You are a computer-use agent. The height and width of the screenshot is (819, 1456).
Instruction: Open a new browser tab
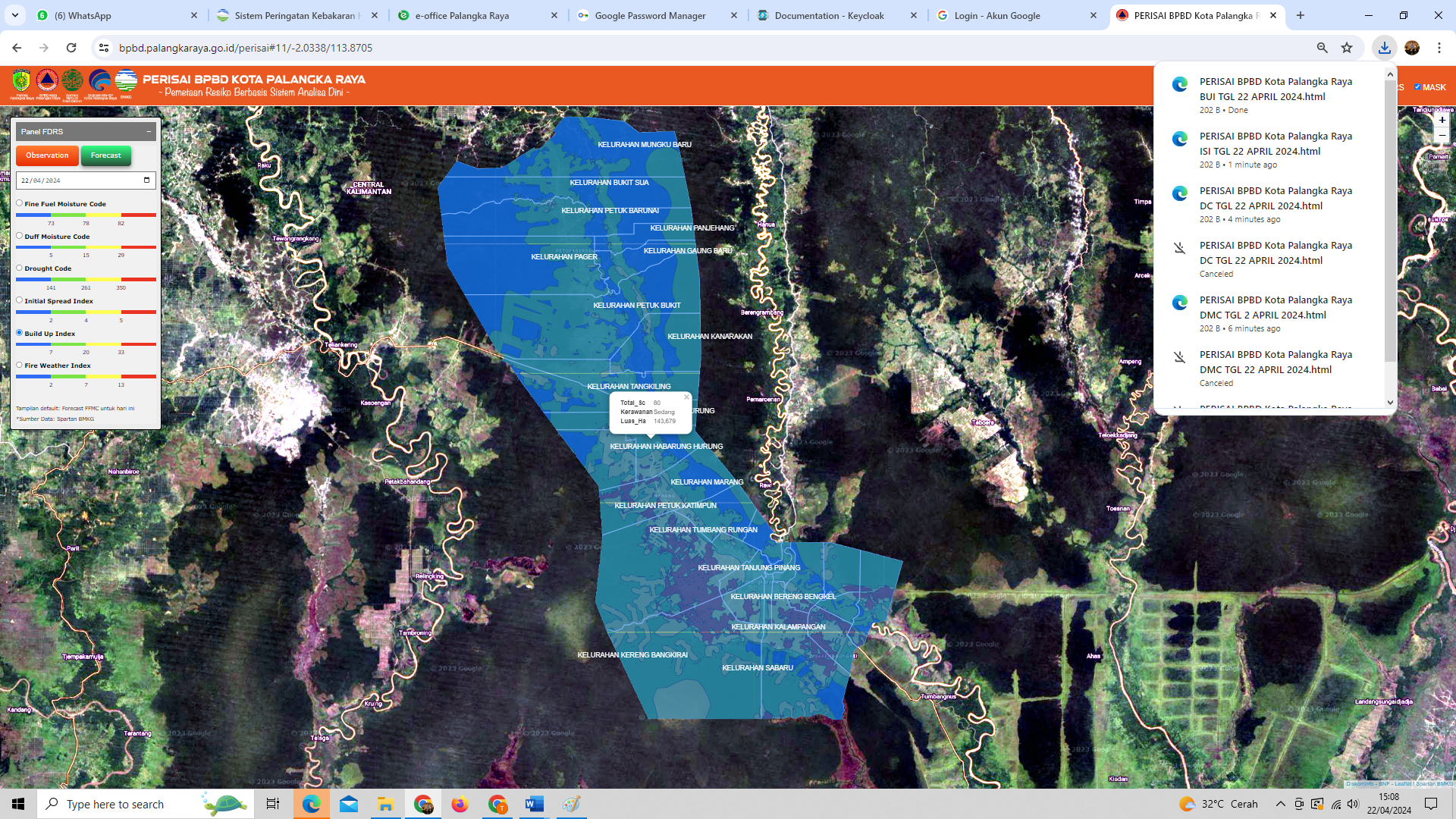[1301, 15]
